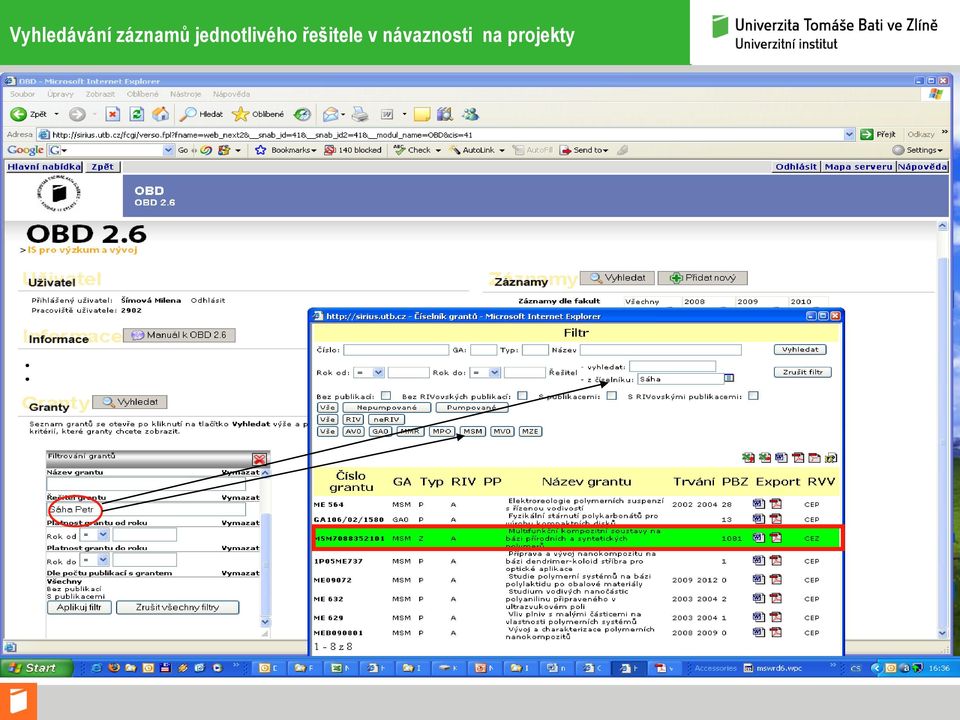Click Google toolbar Send to icon
Image resolution: width=960 pixels, height=720 pixels.
coord(565,150)
